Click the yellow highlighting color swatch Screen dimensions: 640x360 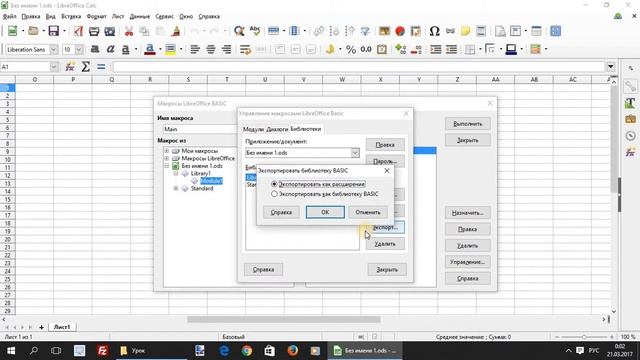(170, 49)
